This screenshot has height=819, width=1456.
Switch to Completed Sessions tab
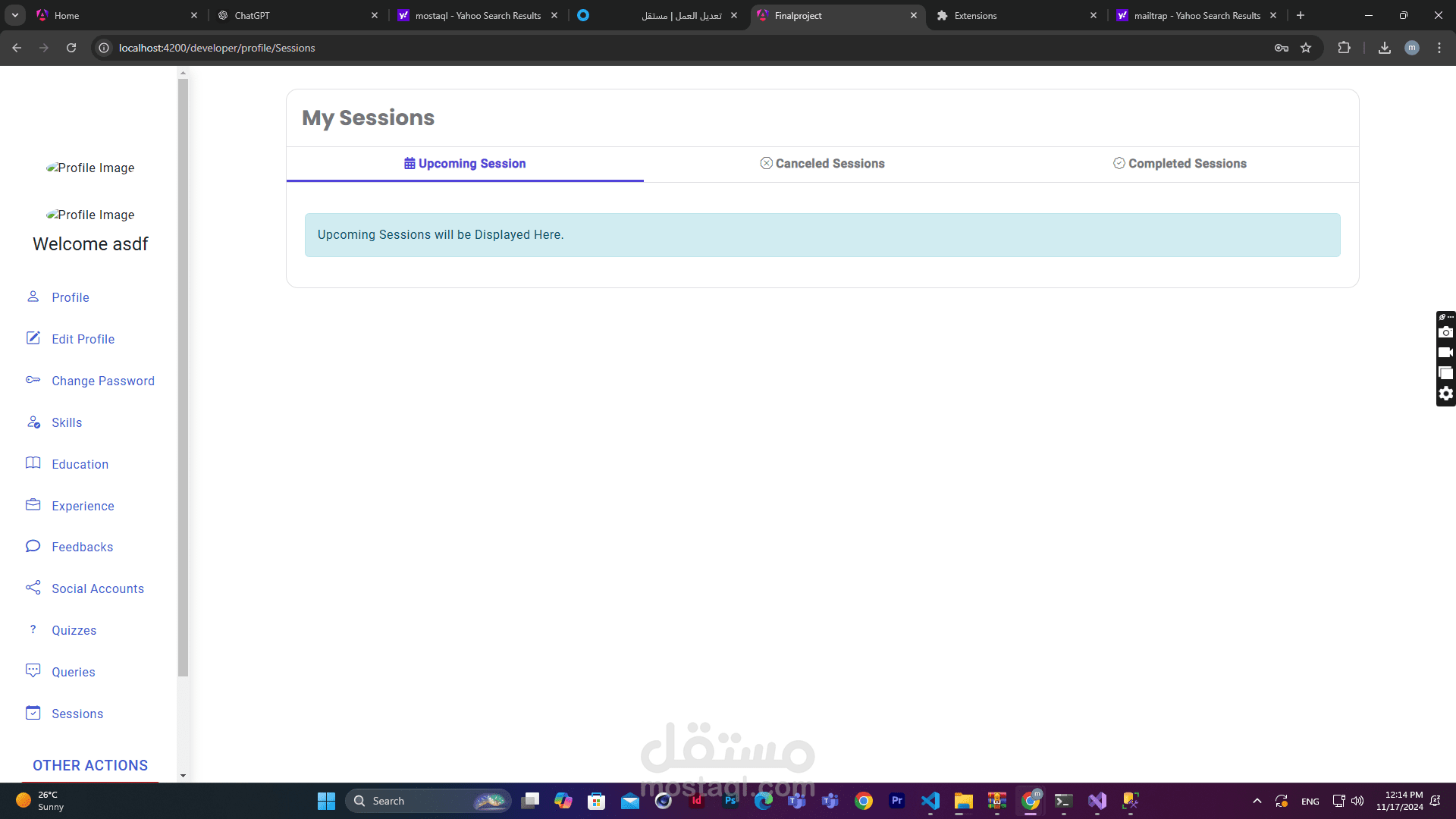point(1179,164)
